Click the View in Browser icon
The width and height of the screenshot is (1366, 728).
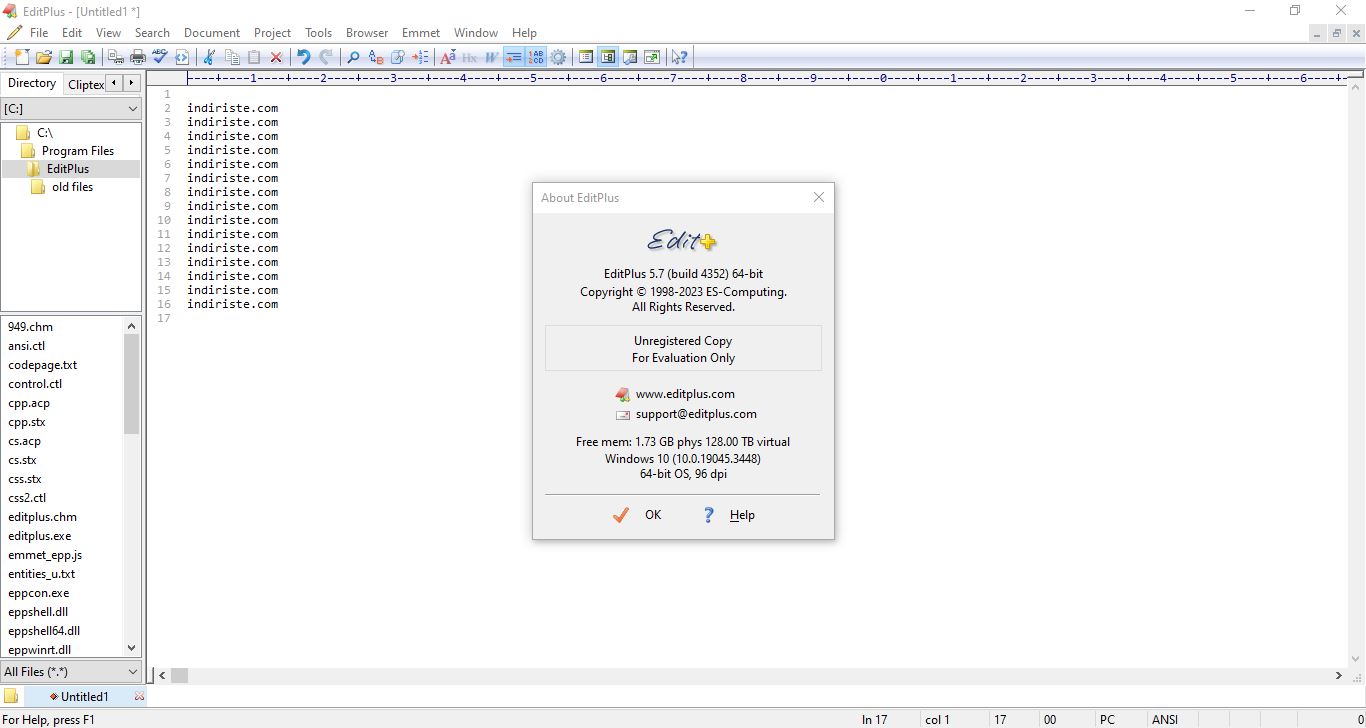pyautogui.click(x=182, y=57)
